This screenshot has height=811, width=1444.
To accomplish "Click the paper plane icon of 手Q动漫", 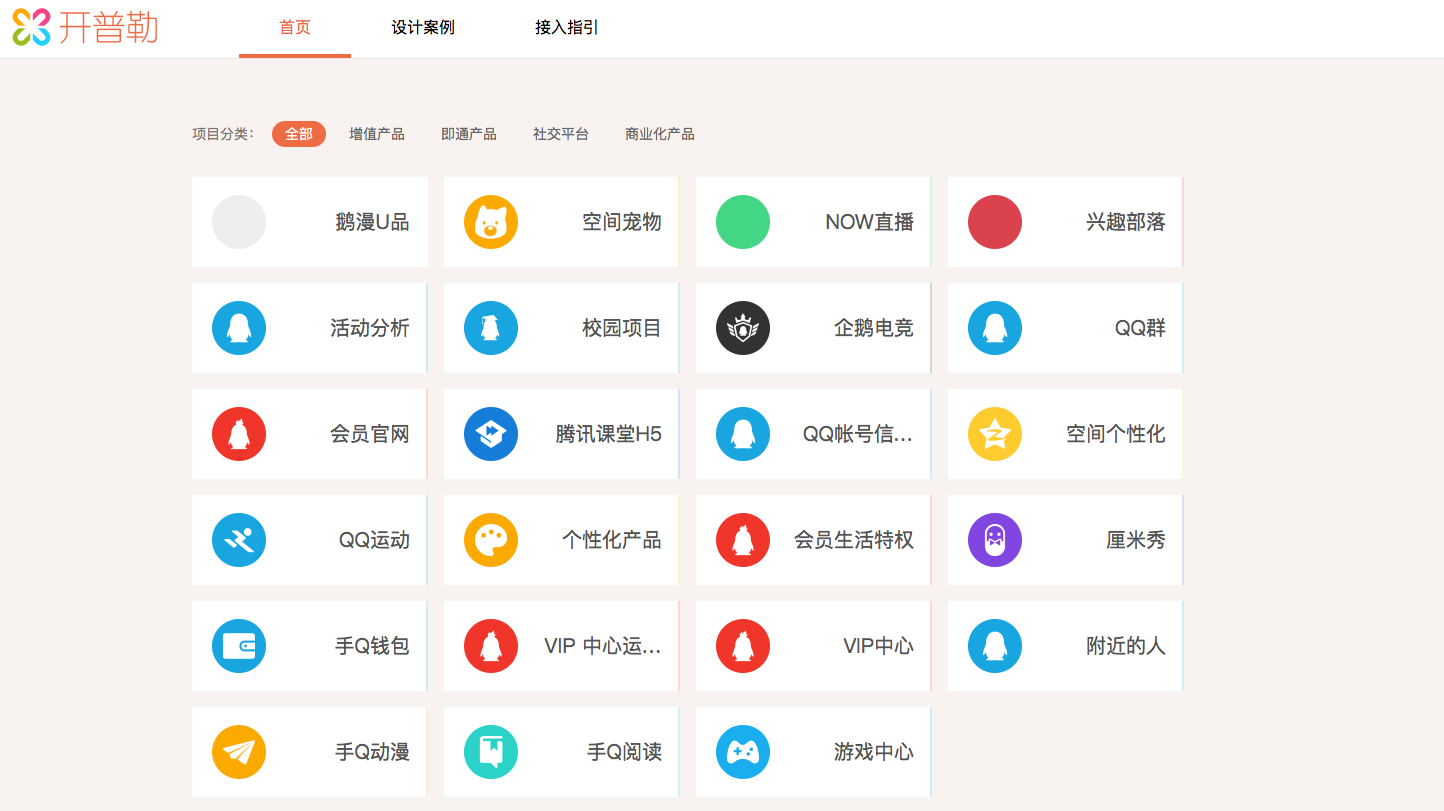I will point(239,752).
